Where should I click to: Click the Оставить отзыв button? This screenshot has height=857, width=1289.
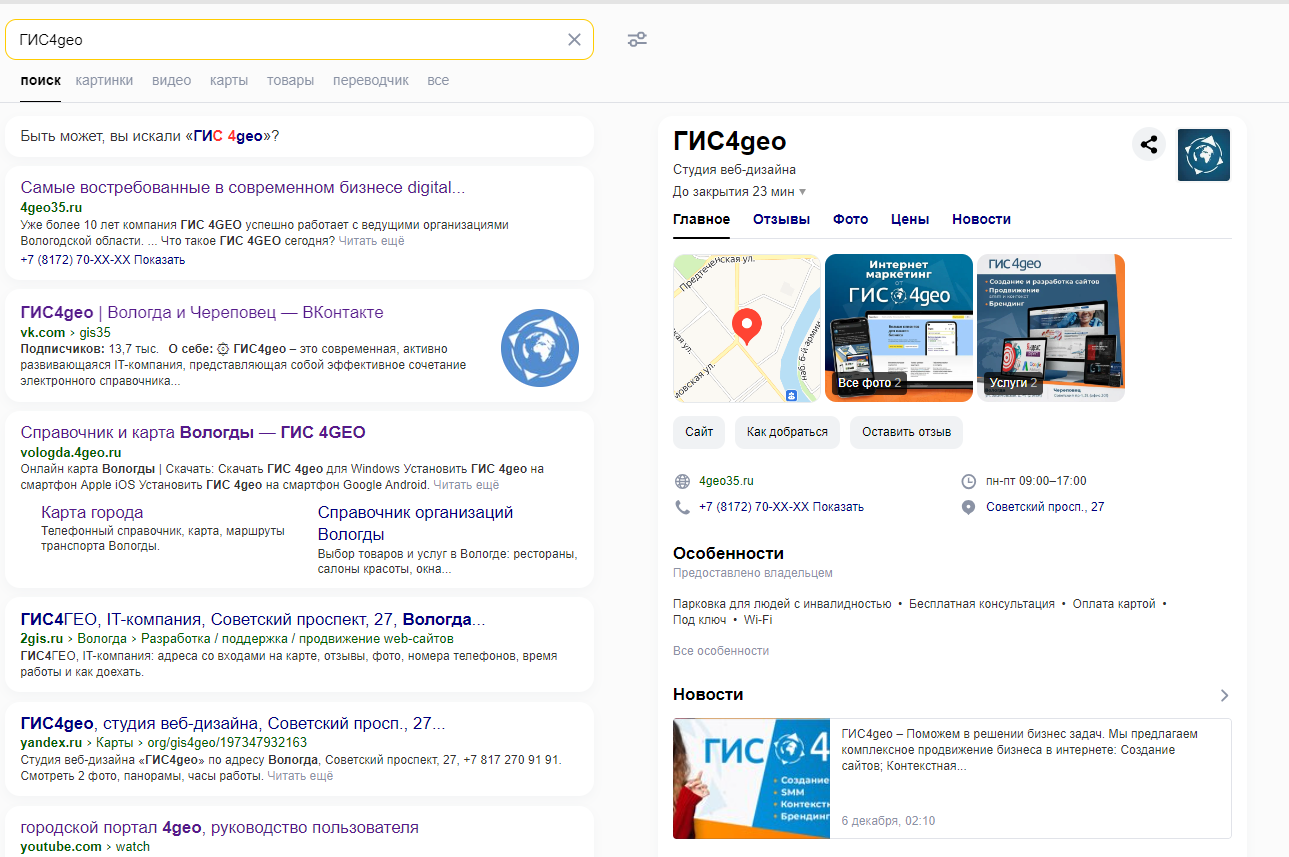point(906,432)
